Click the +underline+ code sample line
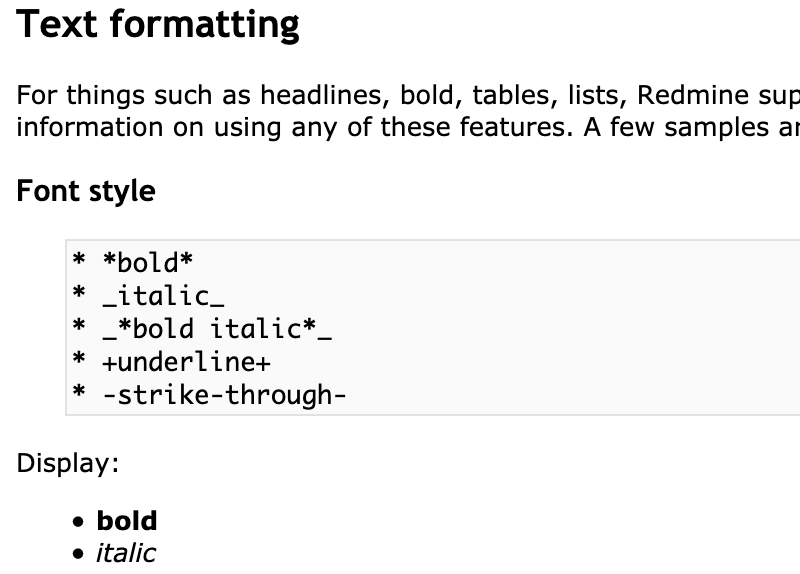The width and height of the screenshot is (800, 574). (171, 362)
